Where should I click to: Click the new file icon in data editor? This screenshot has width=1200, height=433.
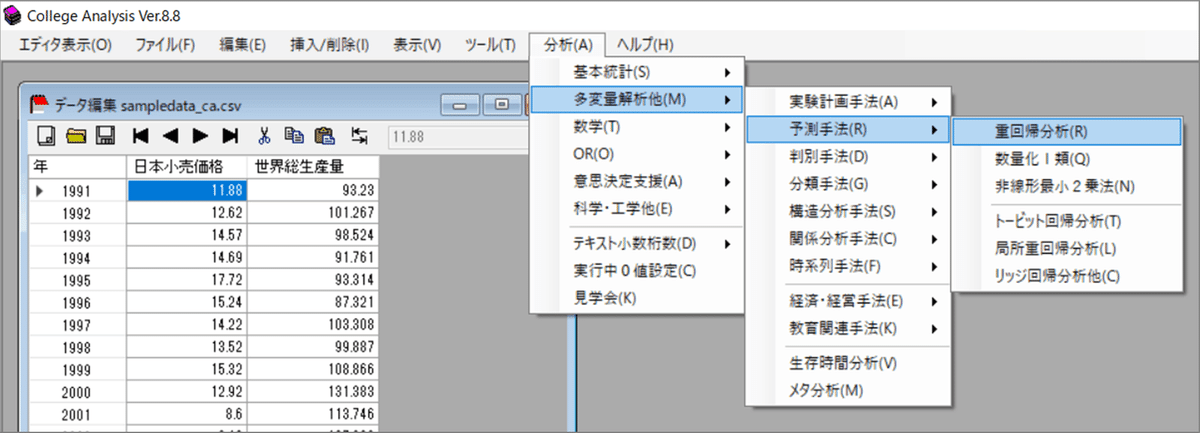pyautogui.click(x=45, y=136)
